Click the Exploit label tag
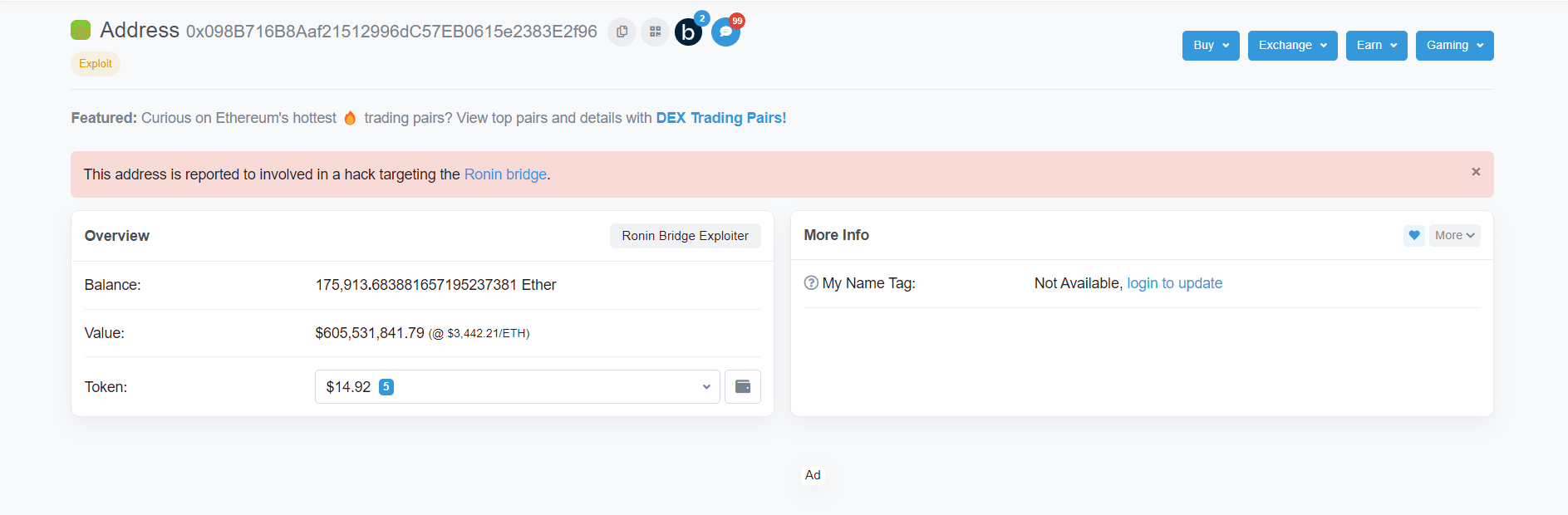The height and width of the screenshot is (515, 1568). [95, 63]
